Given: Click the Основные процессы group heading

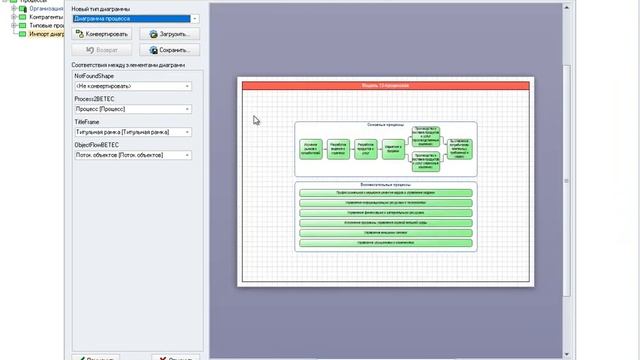Looking at the screenshot, I should click(385, 125).
